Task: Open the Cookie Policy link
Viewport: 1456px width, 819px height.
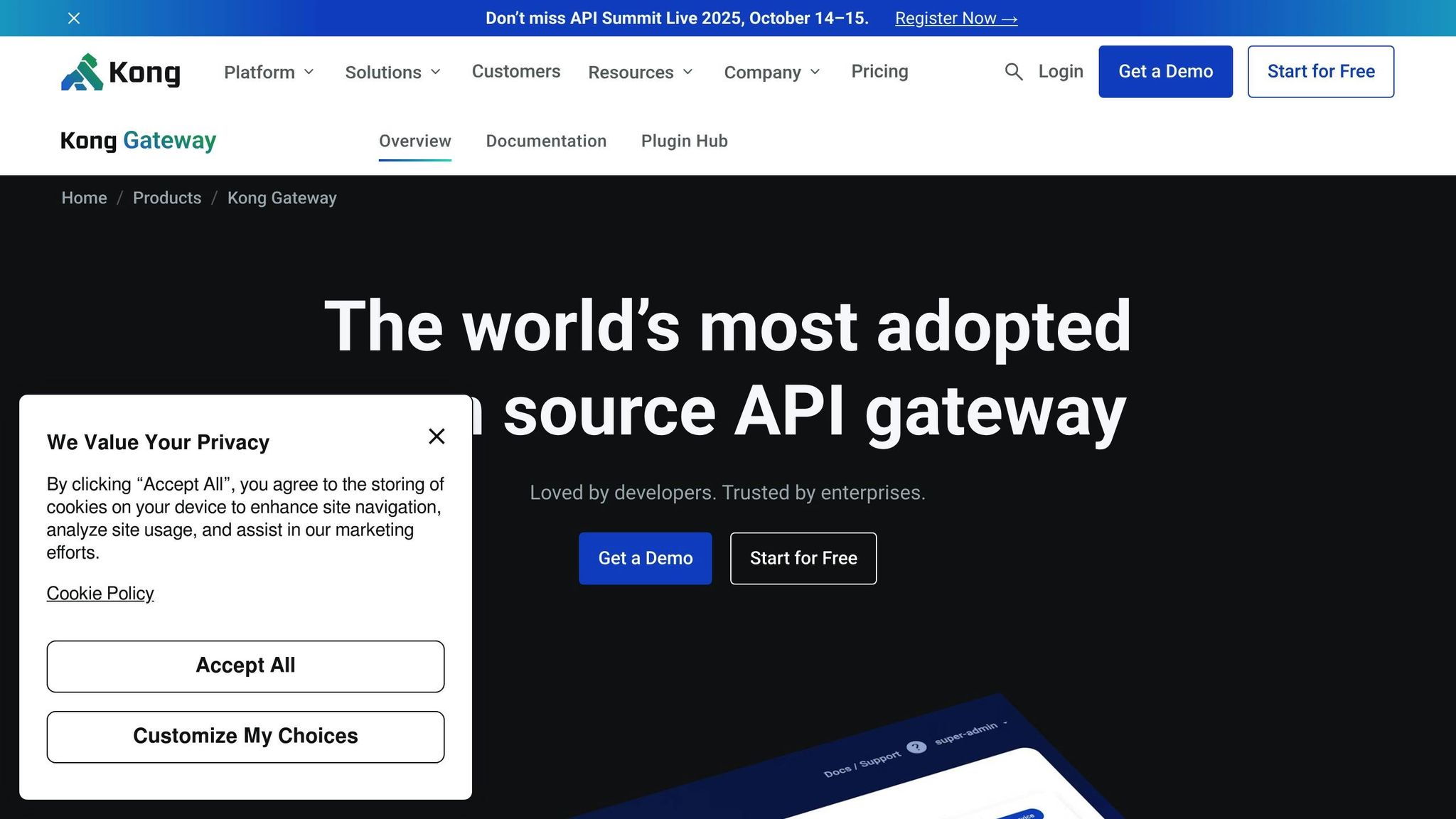Action: click(x=100, y=593)
